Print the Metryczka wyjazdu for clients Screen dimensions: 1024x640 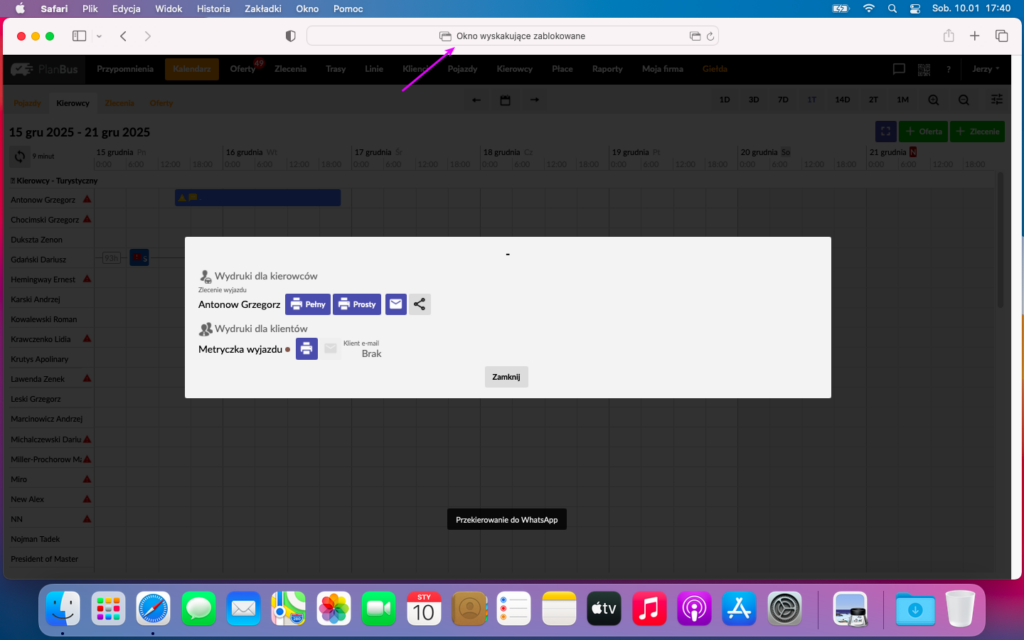click(x=307, y=349)
